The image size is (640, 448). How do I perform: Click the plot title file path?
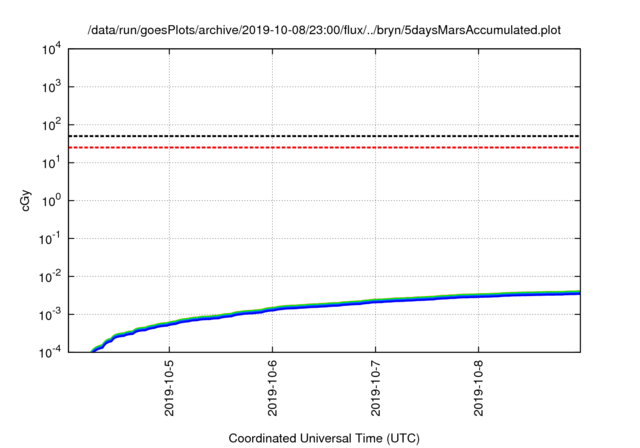coord(324,30)
